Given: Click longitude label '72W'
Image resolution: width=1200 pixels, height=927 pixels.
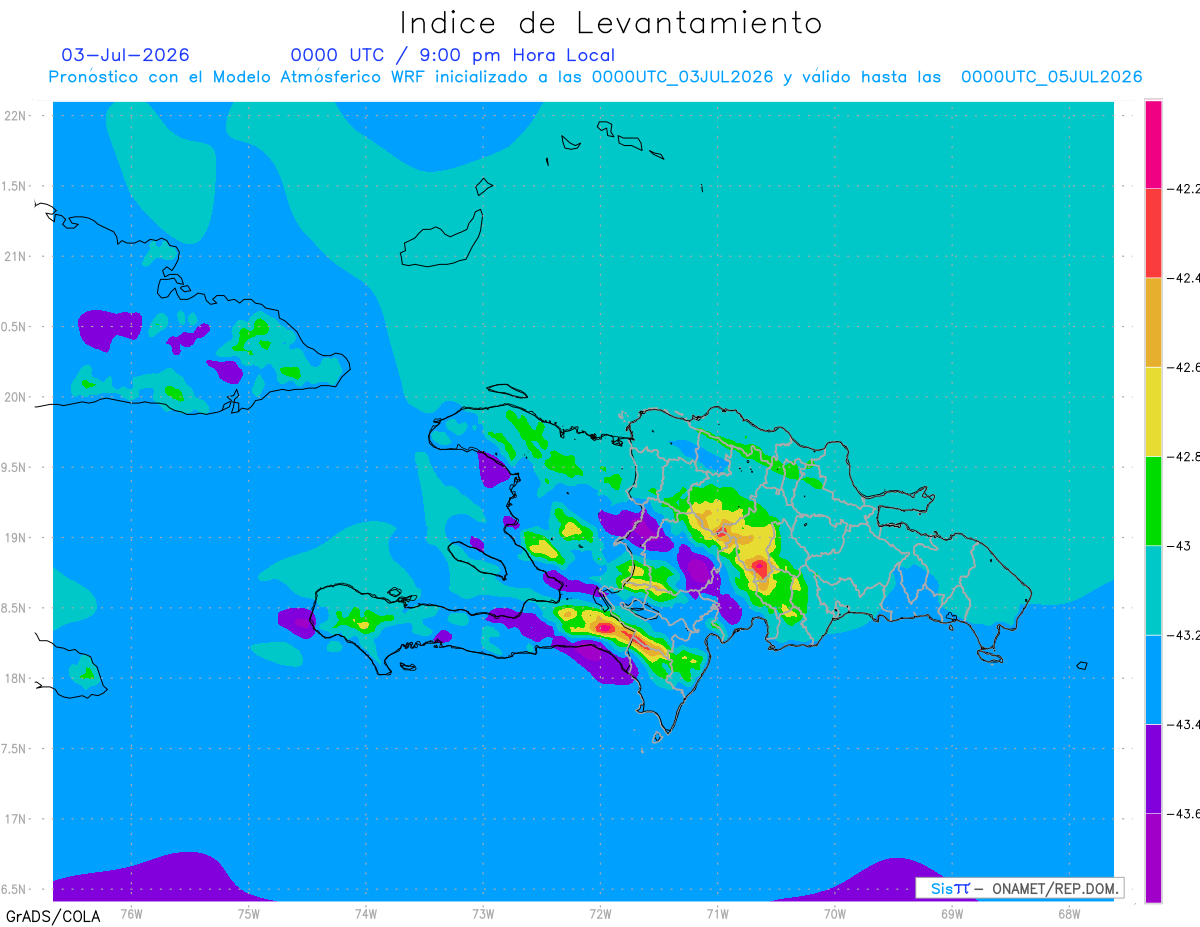Looking at the screenshot, I should click(600, 913).
